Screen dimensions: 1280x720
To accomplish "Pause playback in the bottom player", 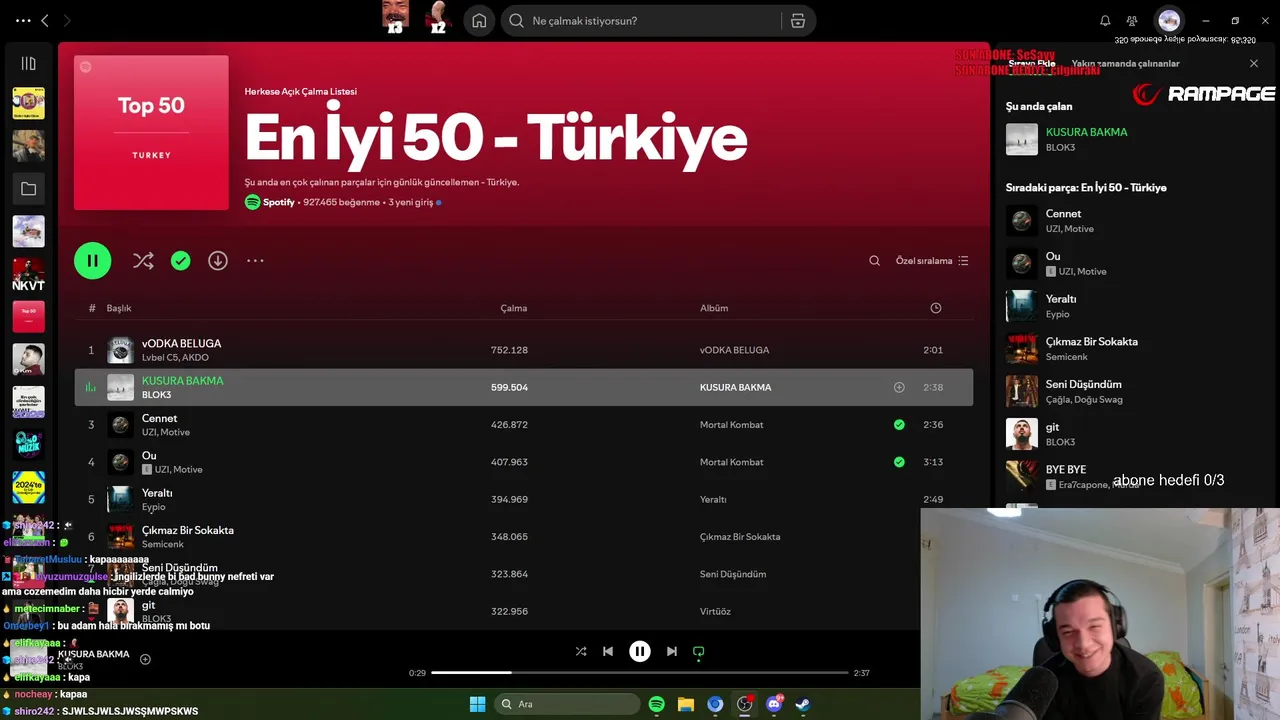I will (x=640, y=651).
